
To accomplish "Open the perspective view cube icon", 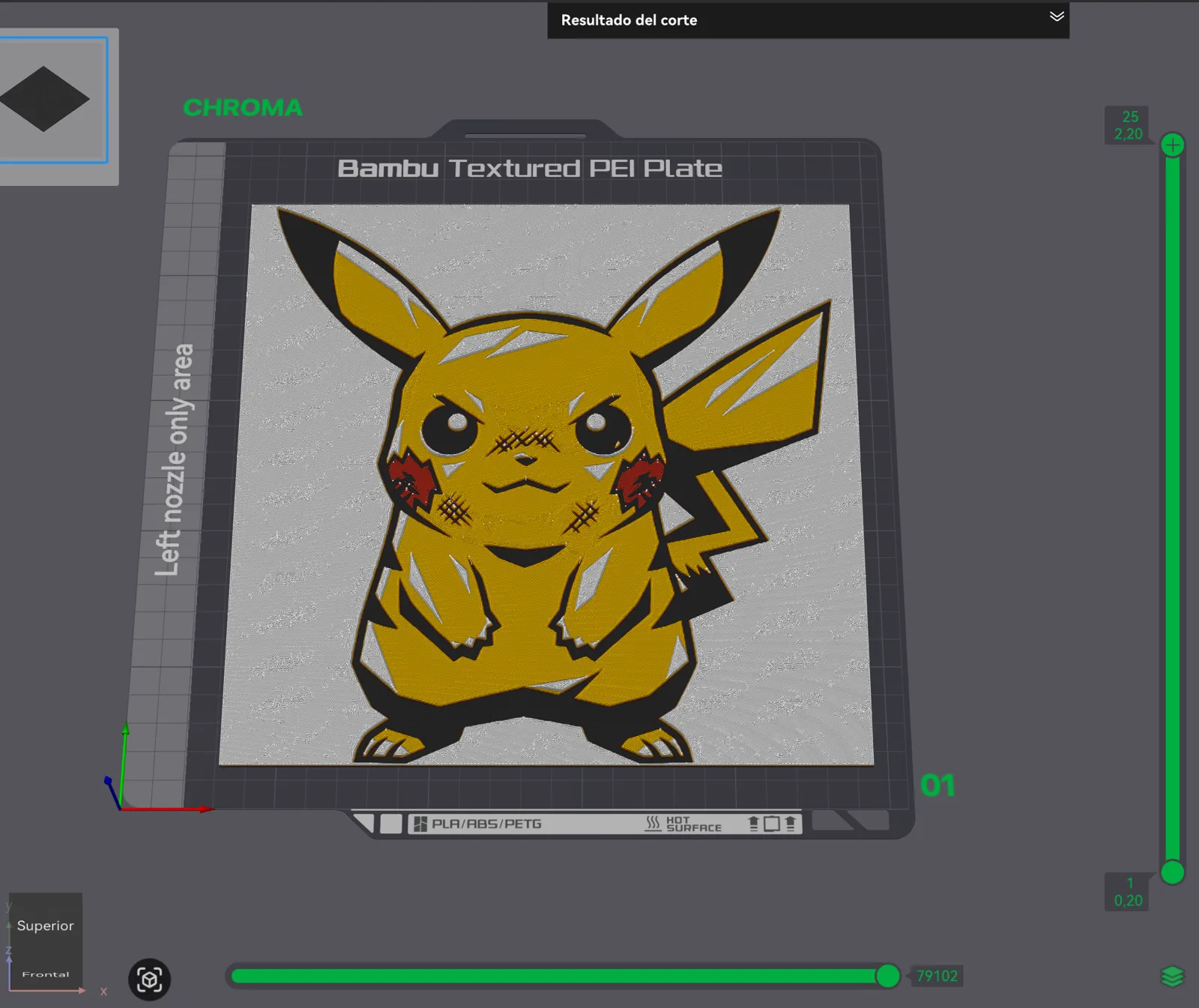I will (149, 980).
